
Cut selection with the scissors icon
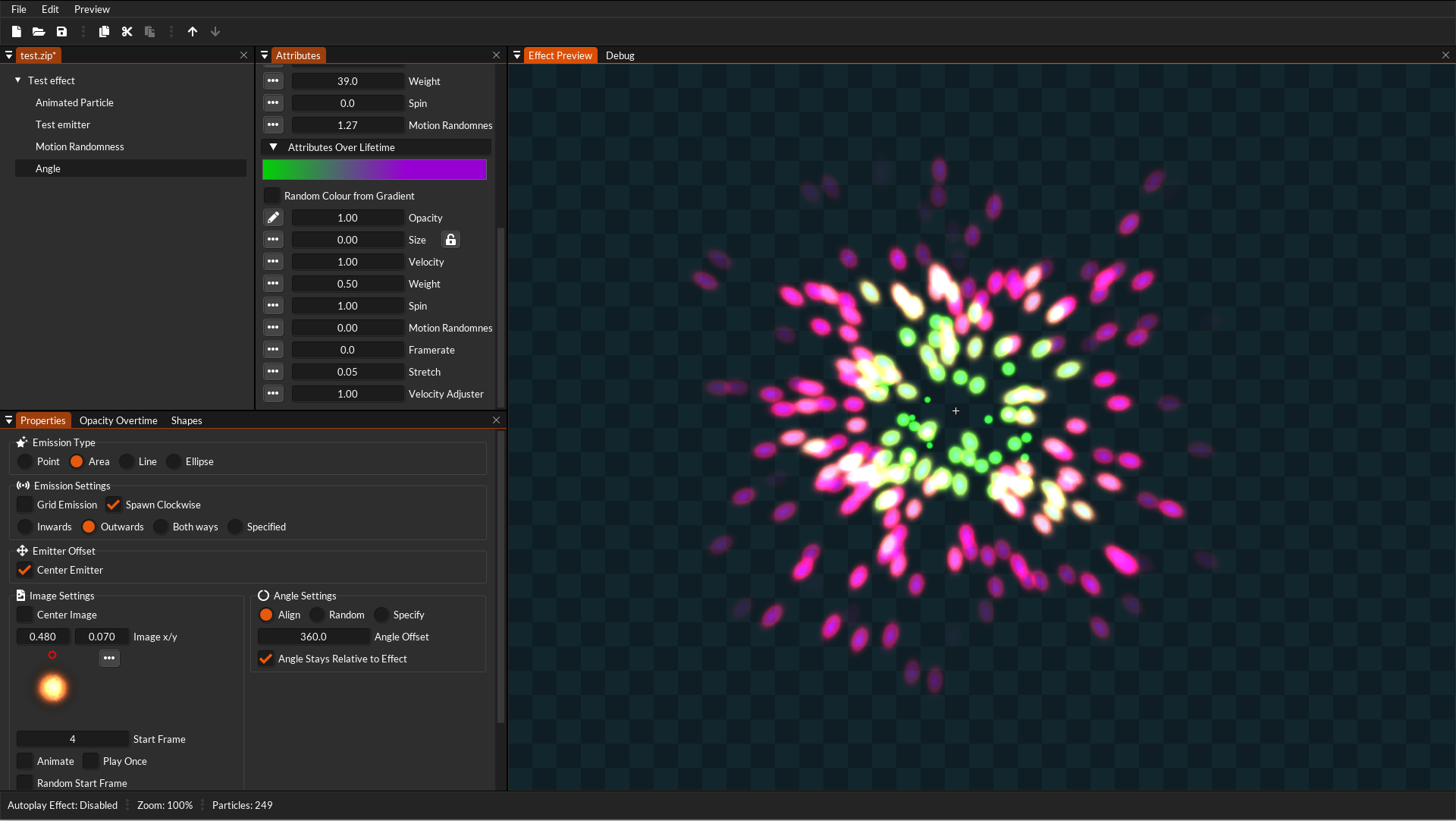[x=127, y=32]
